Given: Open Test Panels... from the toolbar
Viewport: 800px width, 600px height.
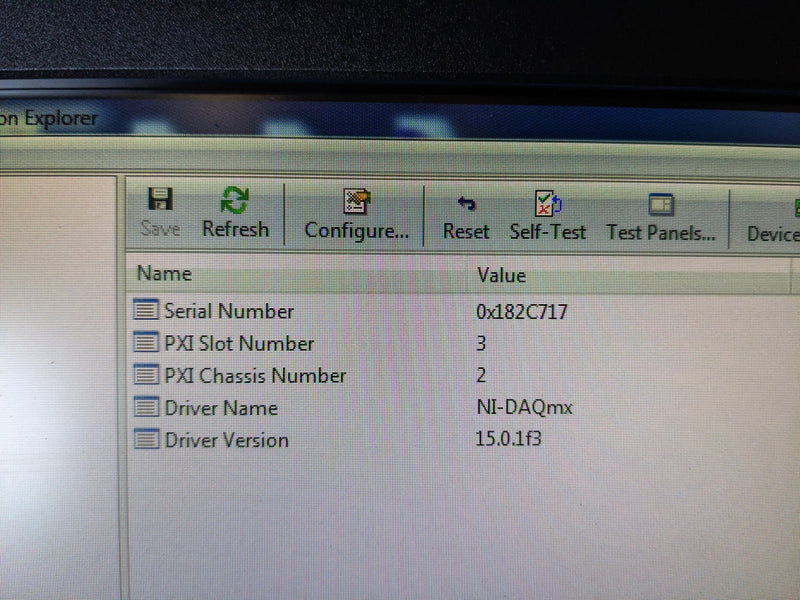Looking at the screenshot, I should pos(661,218).
